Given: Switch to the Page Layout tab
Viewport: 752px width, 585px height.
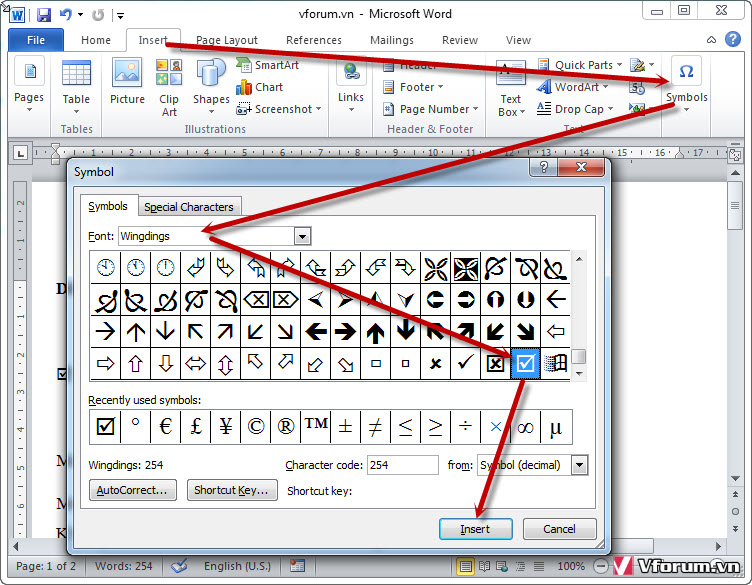Looking at the screenshot, I should tap(226, 40).
